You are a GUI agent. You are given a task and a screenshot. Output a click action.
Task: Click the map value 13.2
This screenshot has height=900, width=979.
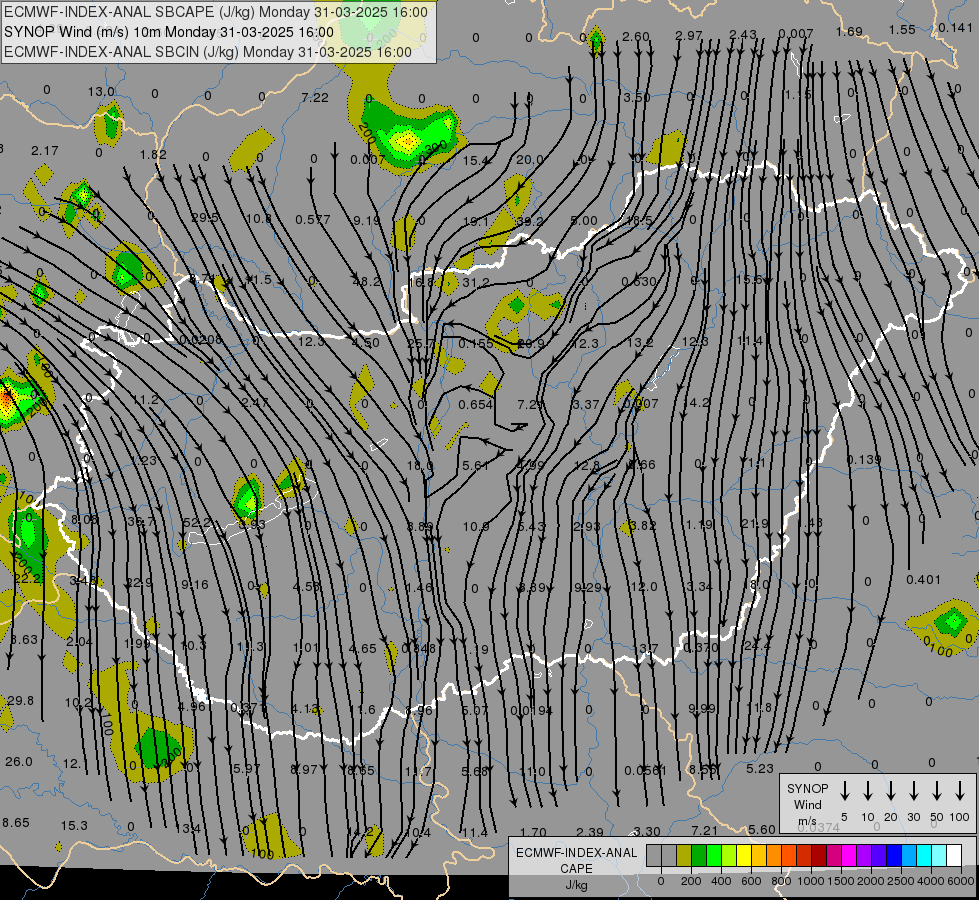pos(640,342)
